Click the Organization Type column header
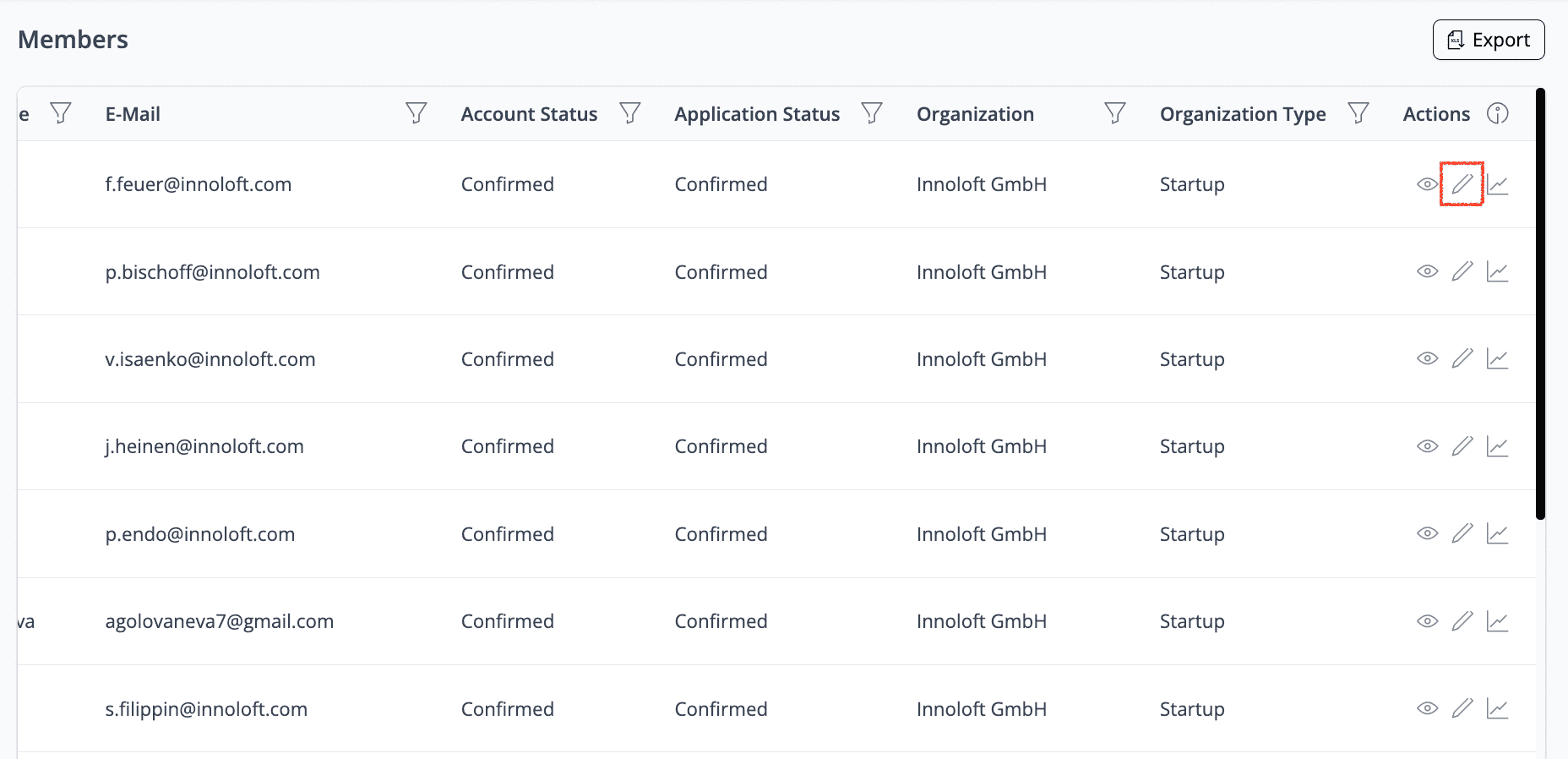This screenshot has width=1568, height=759. [x=1242, y=114]
